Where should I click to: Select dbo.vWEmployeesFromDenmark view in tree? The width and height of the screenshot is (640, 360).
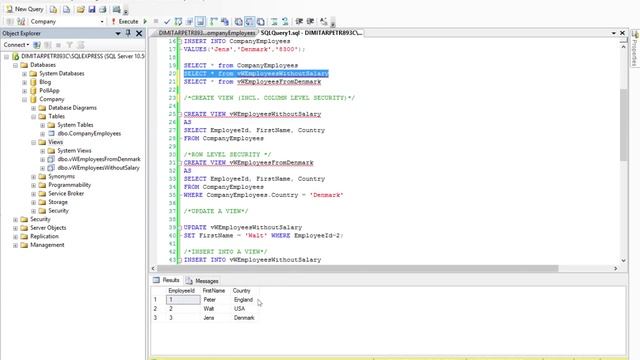pyautogui.click(x=99, y=159)
